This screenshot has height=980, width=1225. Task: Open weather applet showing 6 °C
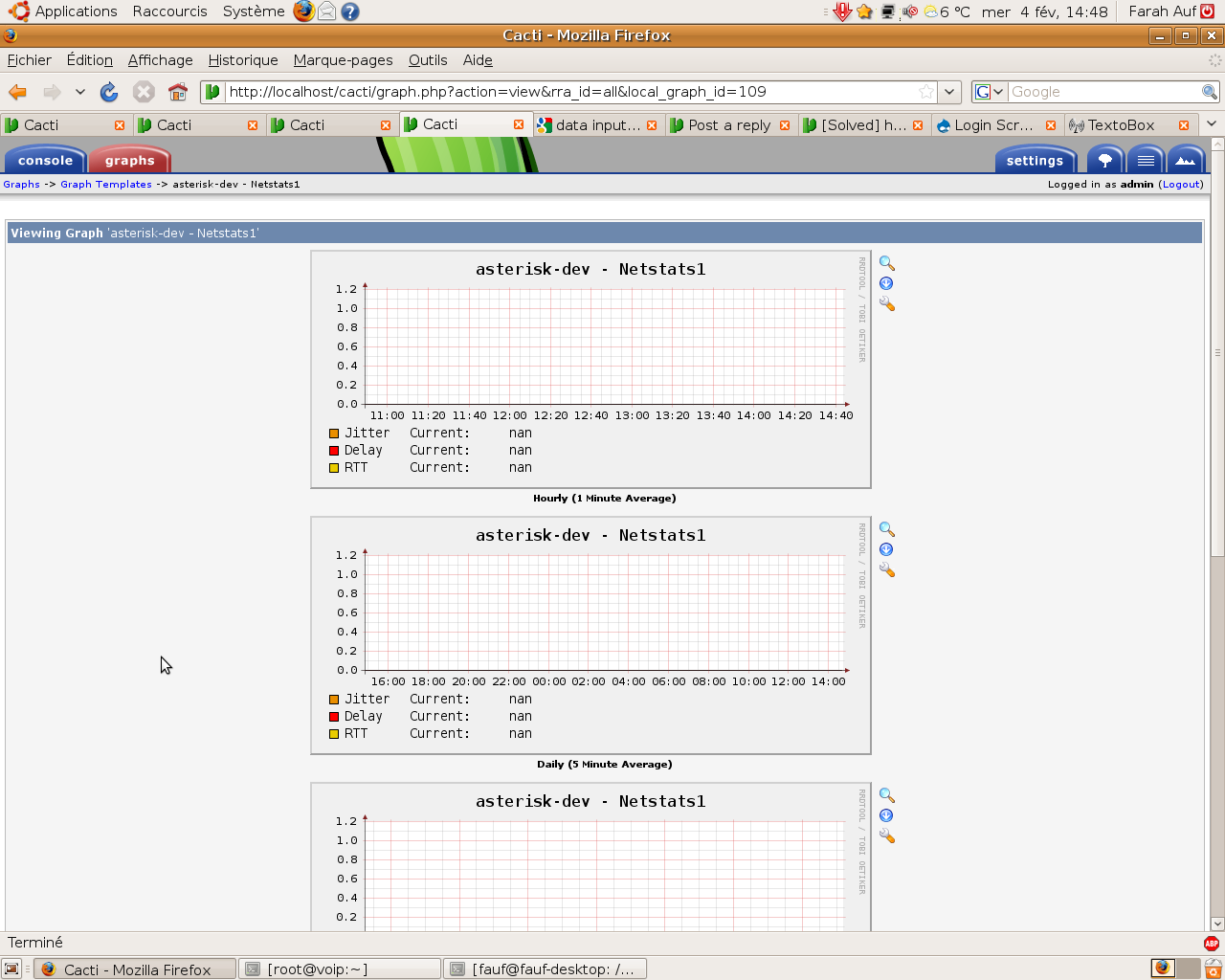[947, 11]
